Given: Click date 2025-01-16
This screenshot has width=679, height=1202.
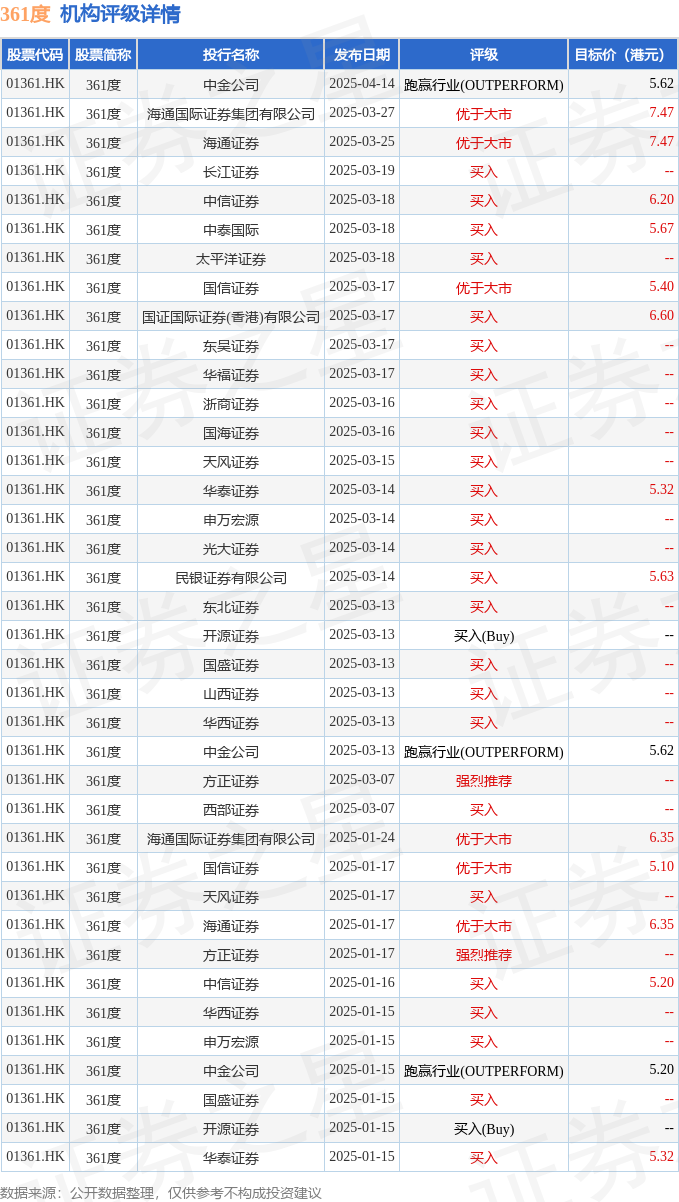Looking at the screenshot, I should (x=362, y=983).
